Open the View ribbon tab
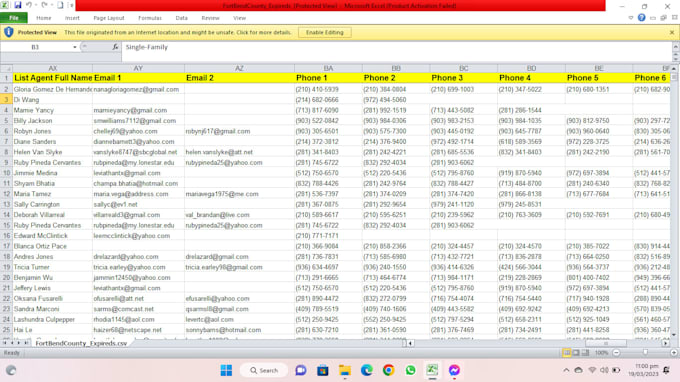 (239, 18)
